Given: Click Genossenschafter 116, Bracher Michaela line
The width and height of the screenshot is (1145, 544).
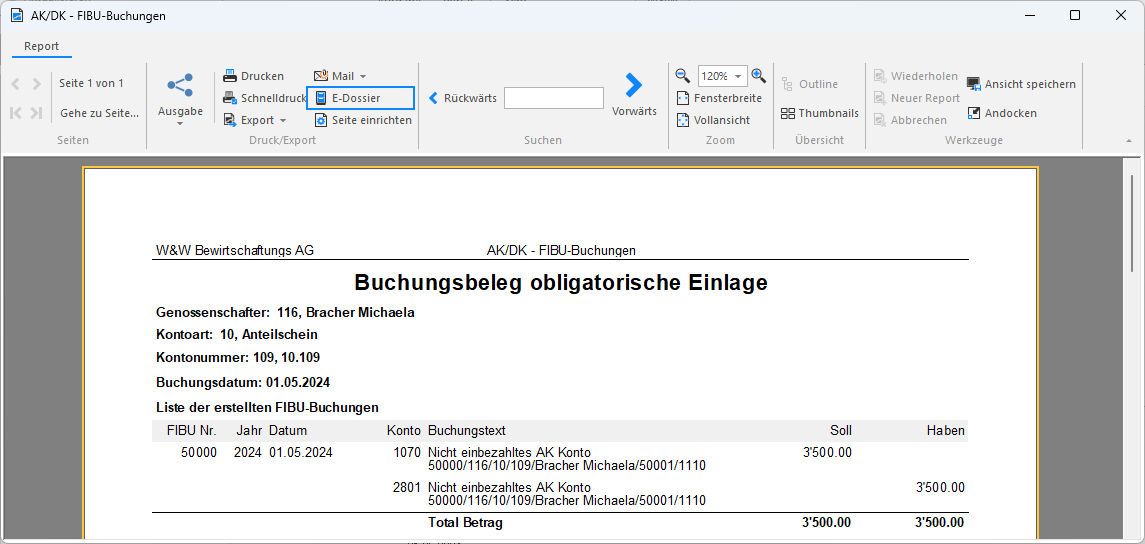Looking at the screenshot, I should point(286,313).
